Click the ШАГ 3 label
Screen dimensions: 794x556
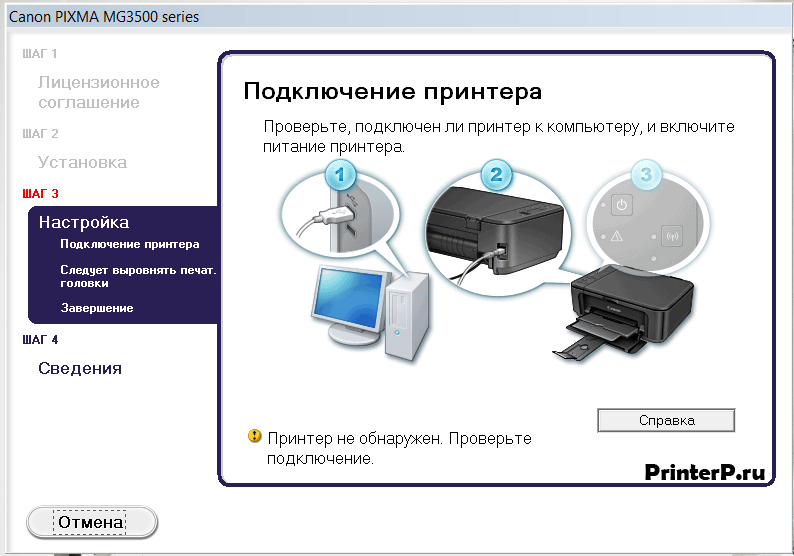[41, 194]
